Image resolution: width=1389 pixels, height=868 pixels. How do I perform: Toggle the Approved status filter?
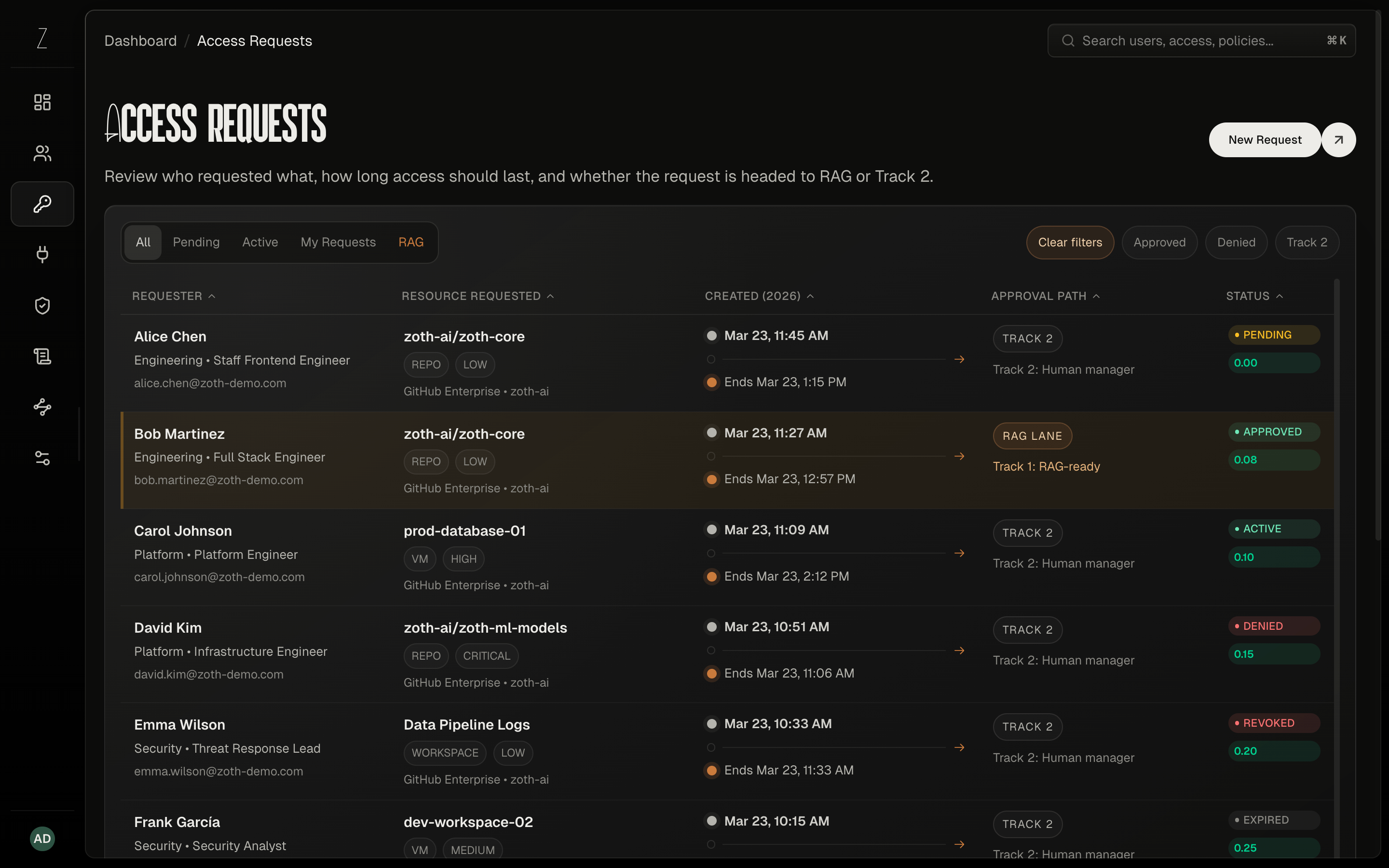click(x=1159, y=242)
